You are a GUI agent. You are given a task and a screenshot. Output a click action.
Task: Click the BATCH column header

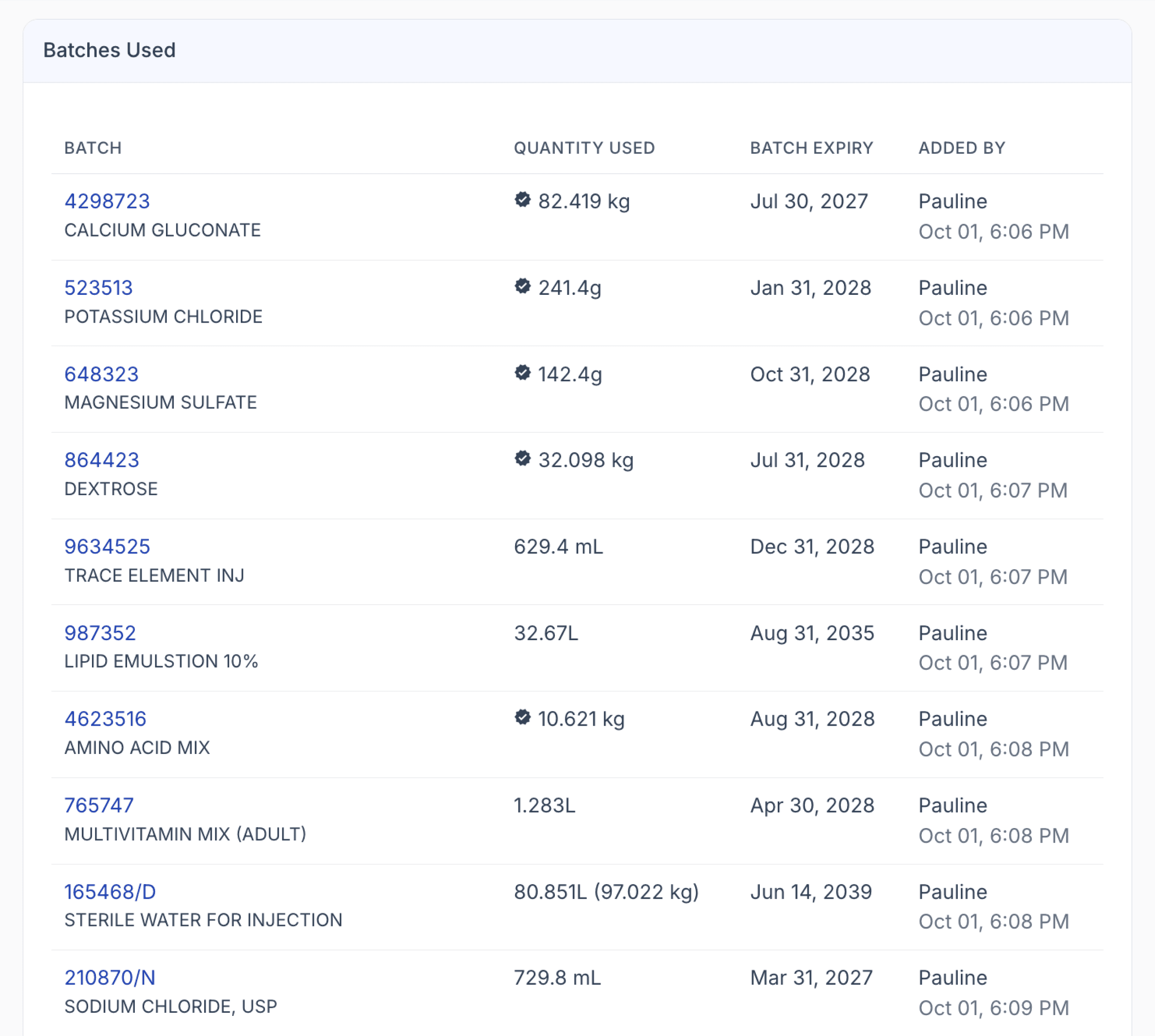93,148
